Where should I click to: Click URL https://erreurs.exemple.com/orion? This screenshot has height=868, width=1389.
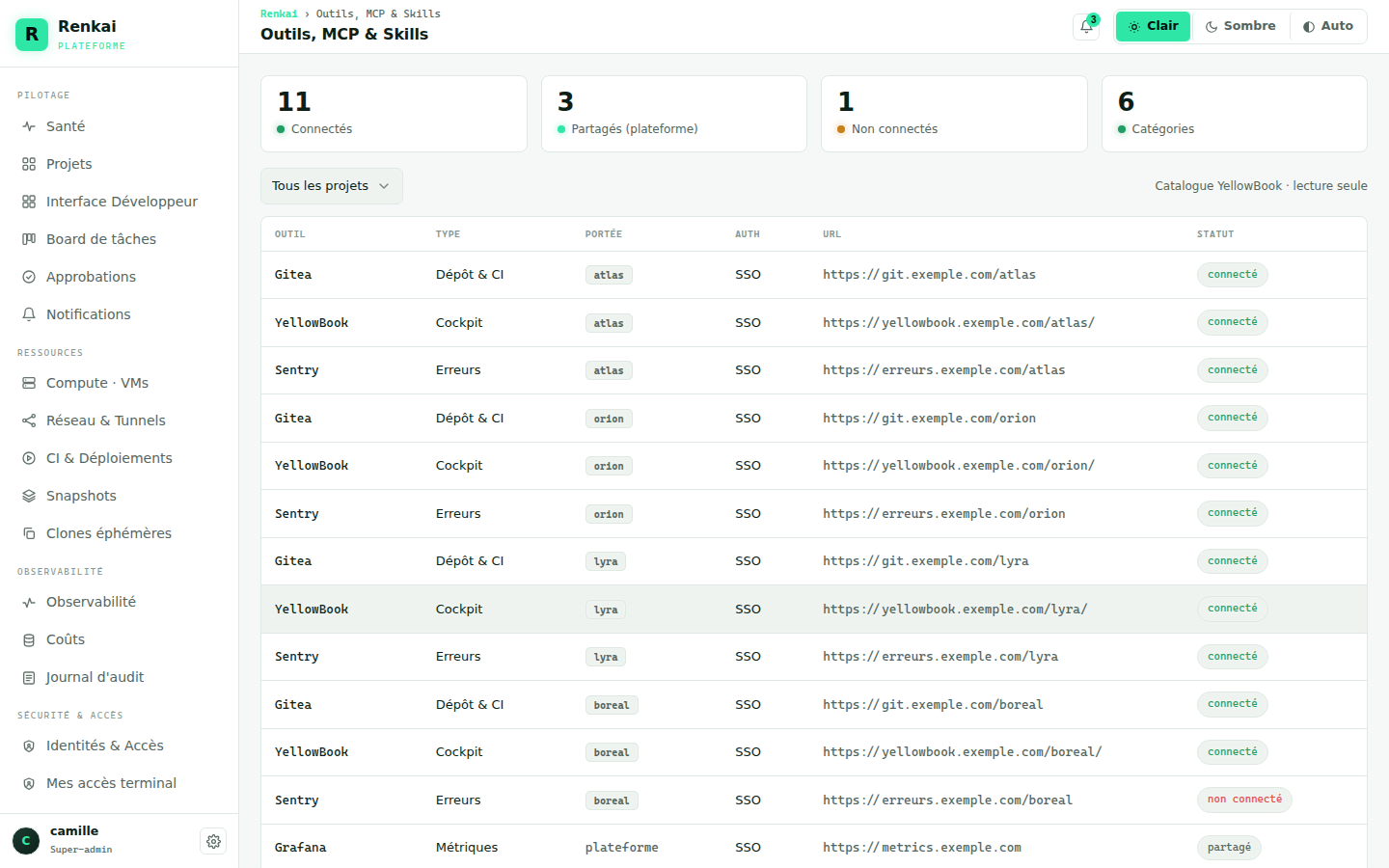944,514
